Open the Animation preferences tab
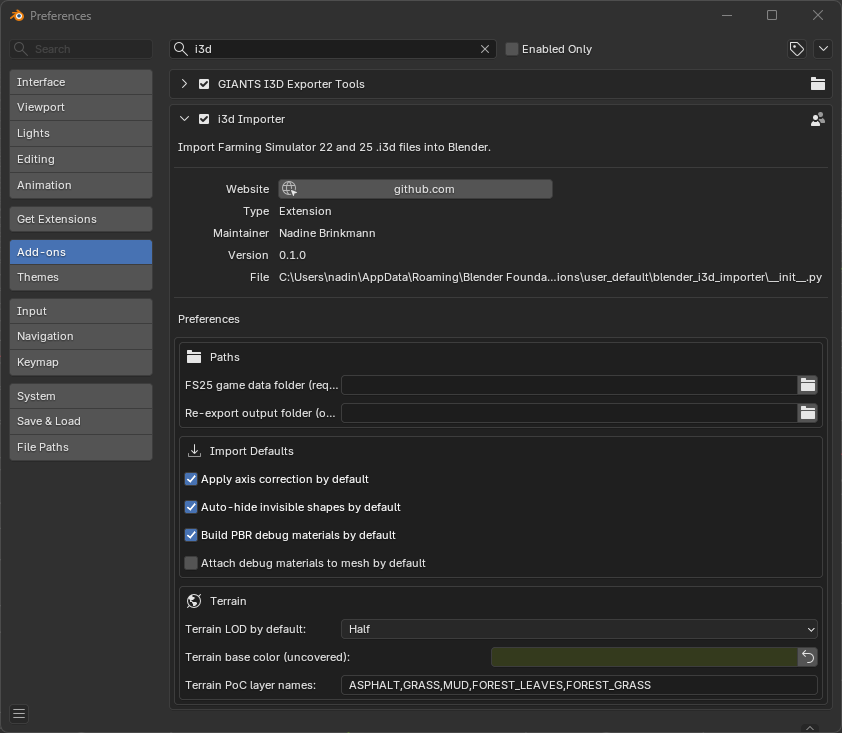 click(x=81, y=185)
